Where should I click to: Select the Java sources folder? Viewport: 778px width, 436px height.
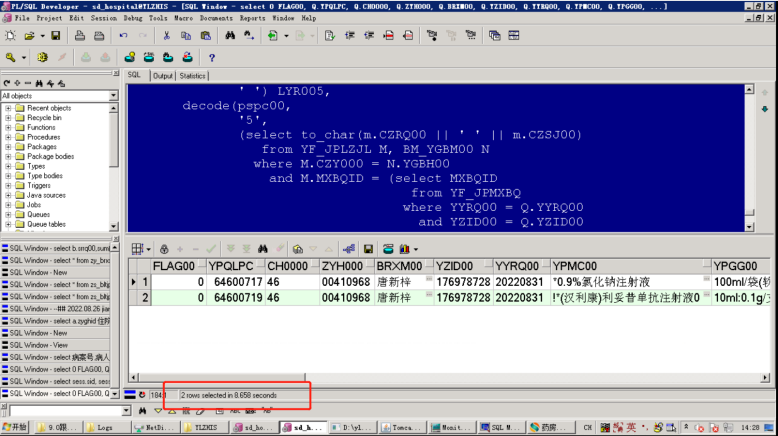[46, 195]
